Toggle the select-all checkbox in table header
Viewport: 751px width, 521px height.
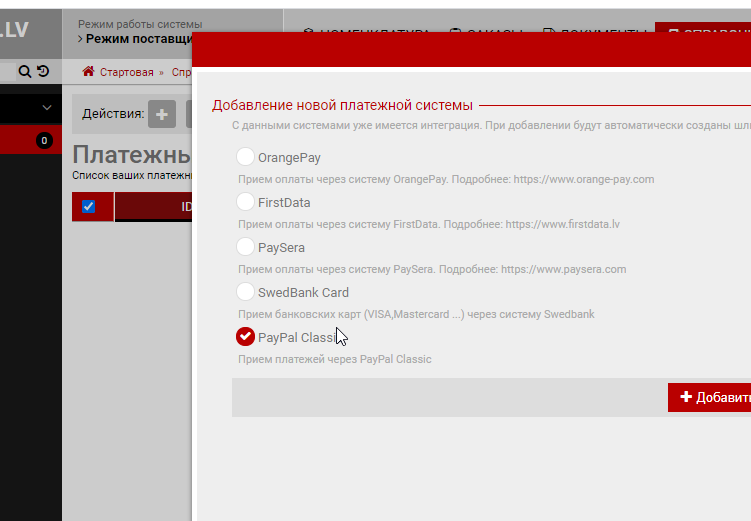tap(88, 206)
